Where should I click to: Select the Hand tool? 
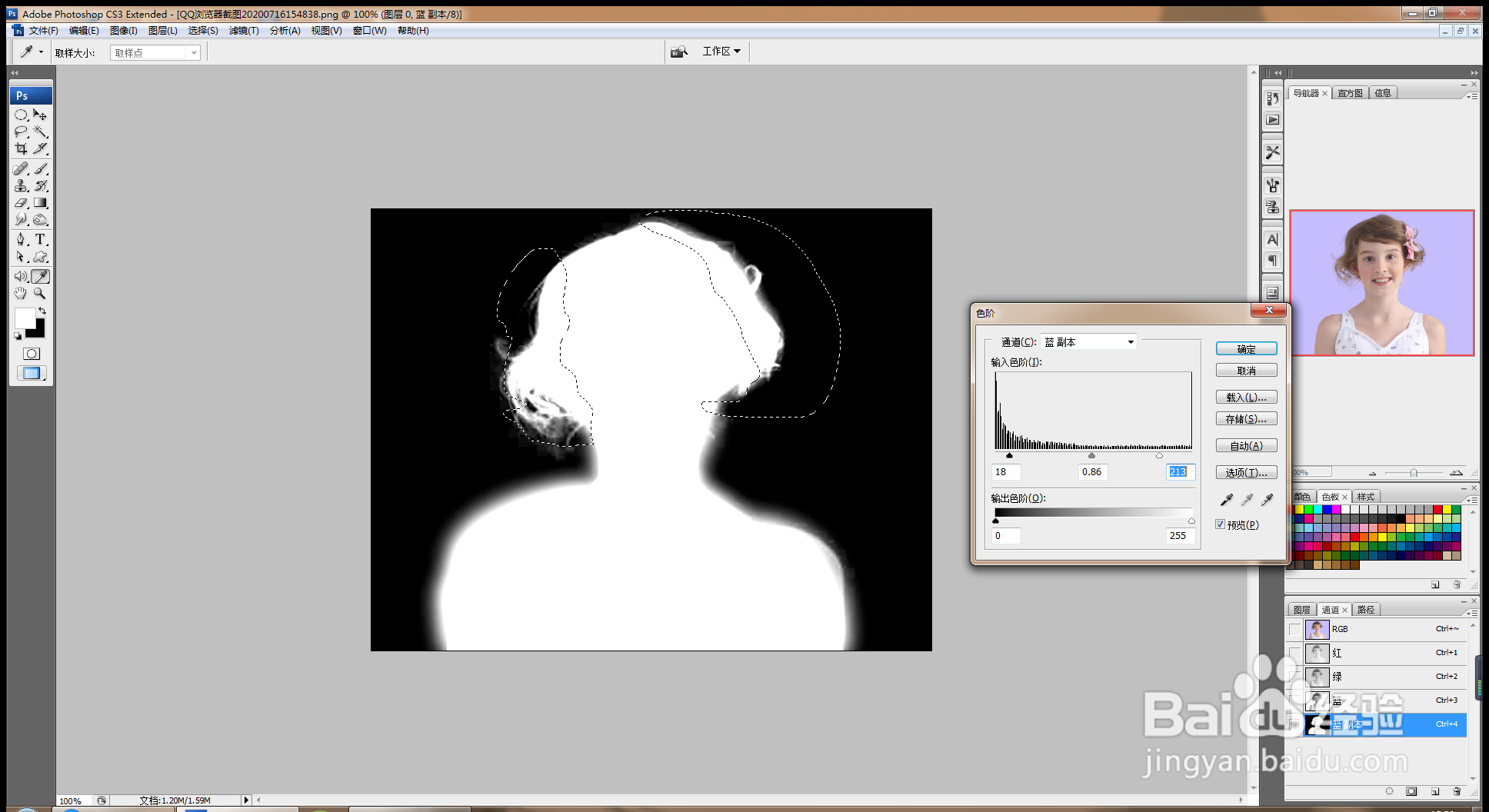coord(21,293)
